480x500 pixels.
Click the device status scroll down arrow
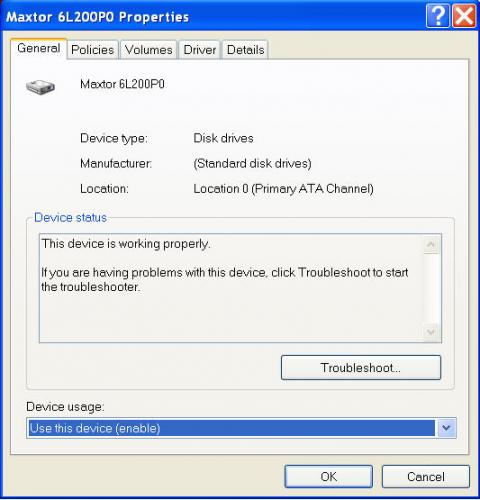pos(431,332)
